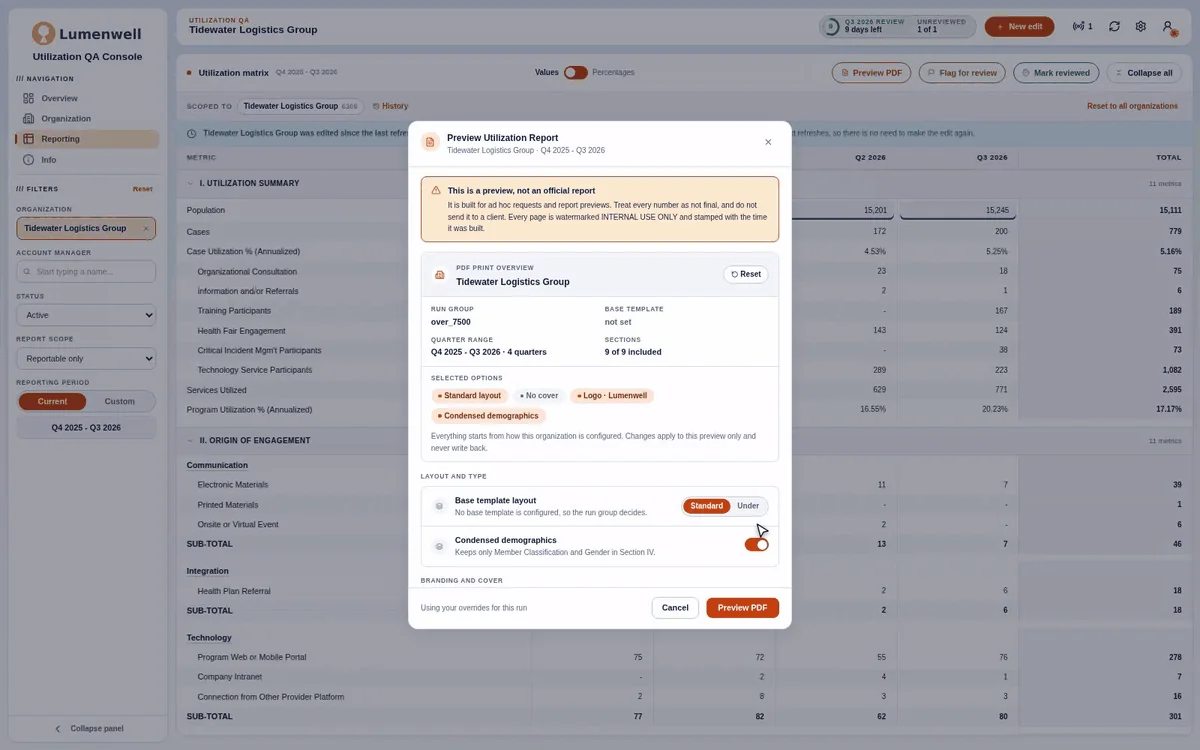The width and height of the screenshot is (1200, 750).
Task: Click the Unreviewed 1 of 1 indicator
Action: [x=940, y=26]
